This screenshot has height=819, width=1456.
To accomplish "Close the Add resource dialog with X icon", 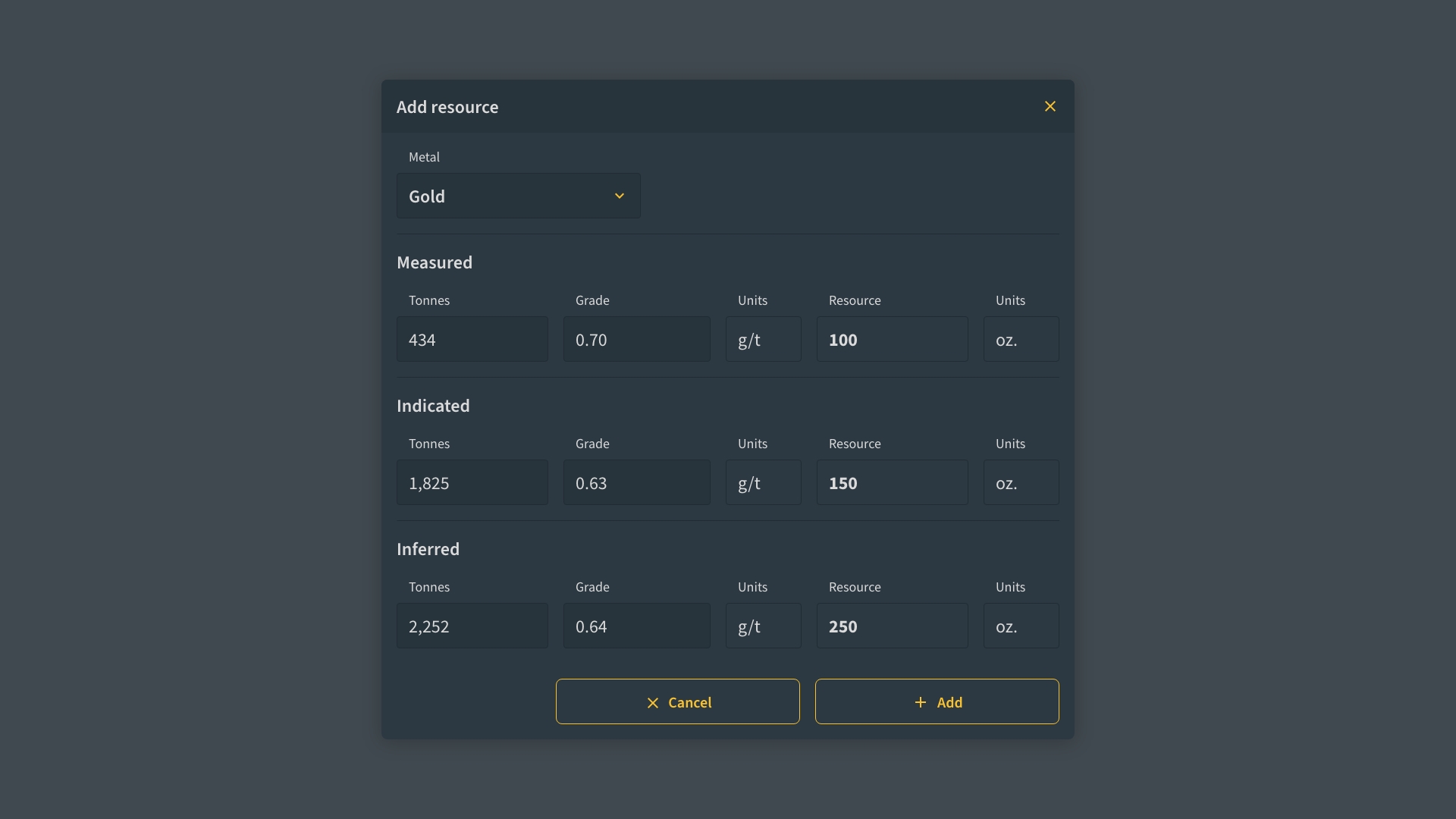I will coord(1050,106).
